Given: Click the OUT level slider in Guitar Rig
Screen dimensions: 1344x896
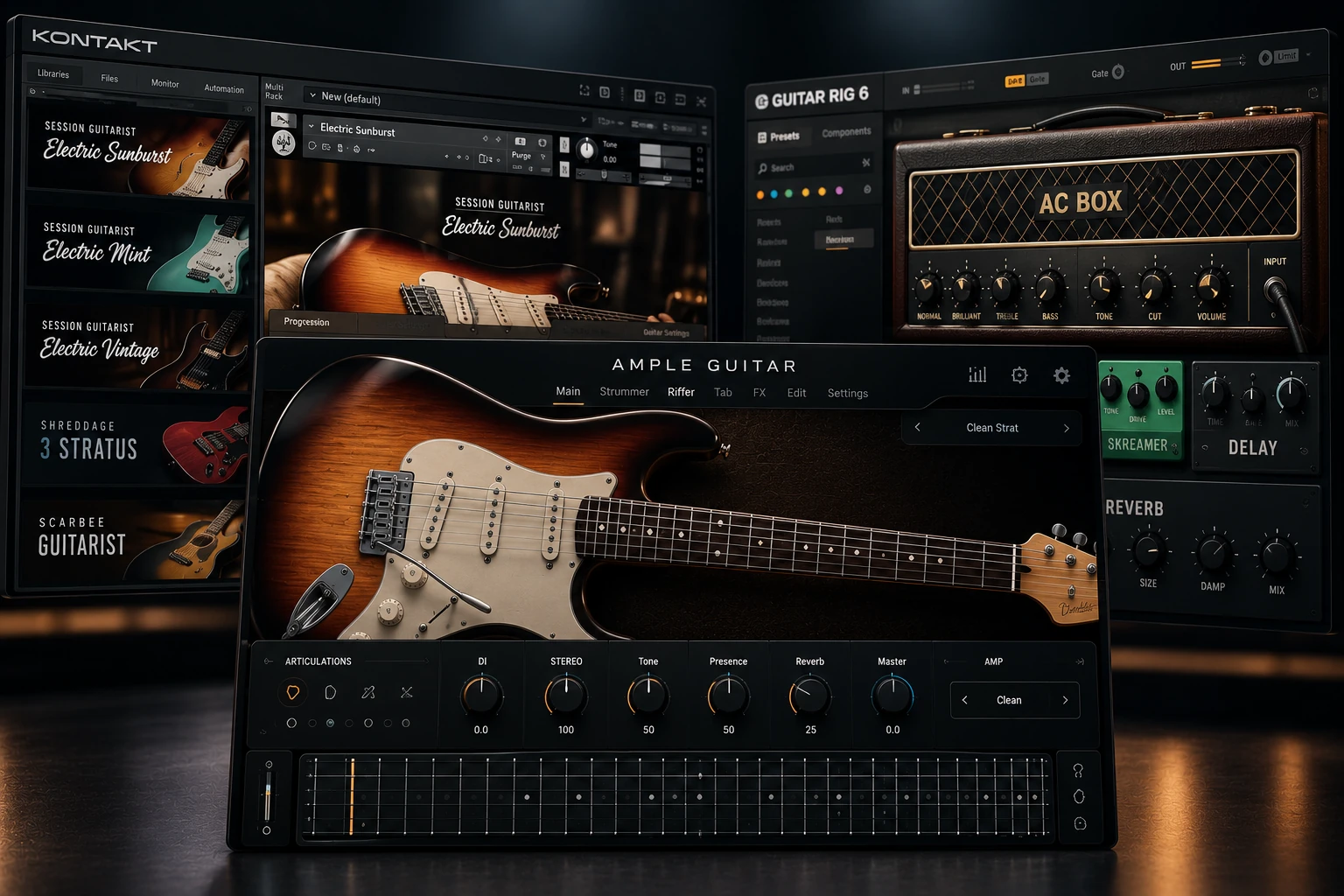Looking at the screenshot, I should tap(1217, 63).
